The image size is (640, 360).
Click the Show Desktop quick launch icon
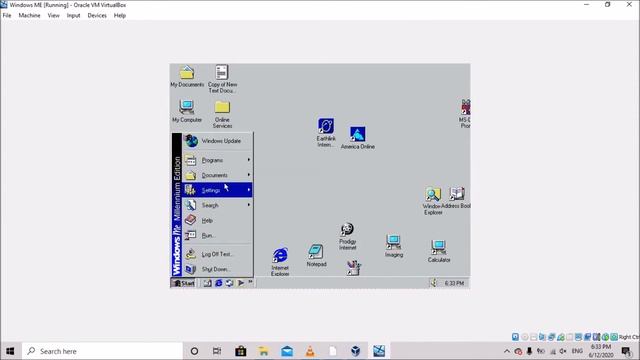207,283
